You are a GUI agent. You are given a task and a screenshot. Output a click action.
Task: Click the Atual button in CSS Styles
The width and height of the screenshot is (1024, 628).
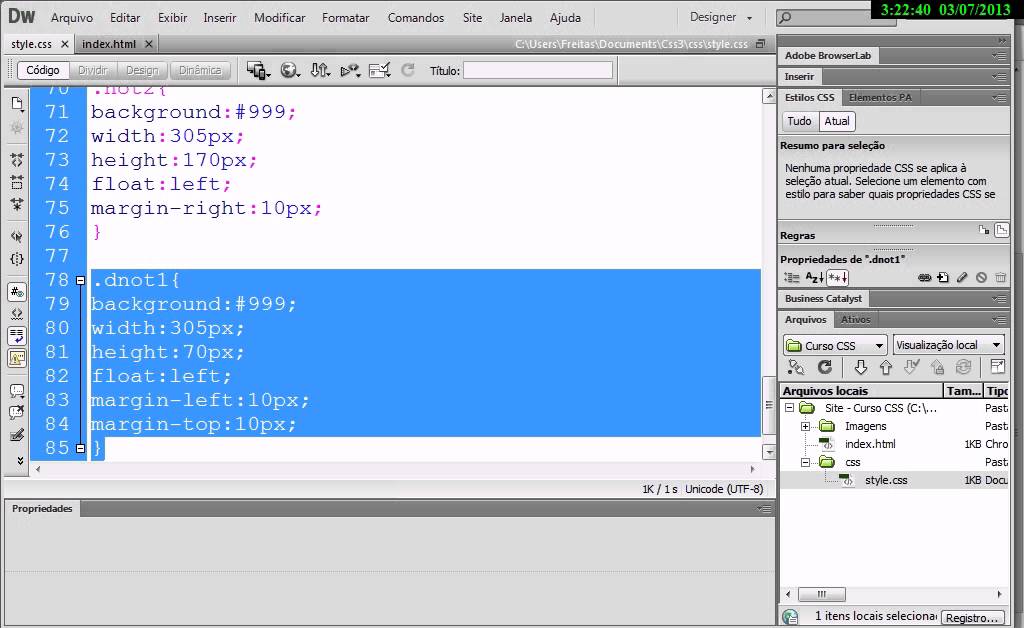tap(837, 121)
